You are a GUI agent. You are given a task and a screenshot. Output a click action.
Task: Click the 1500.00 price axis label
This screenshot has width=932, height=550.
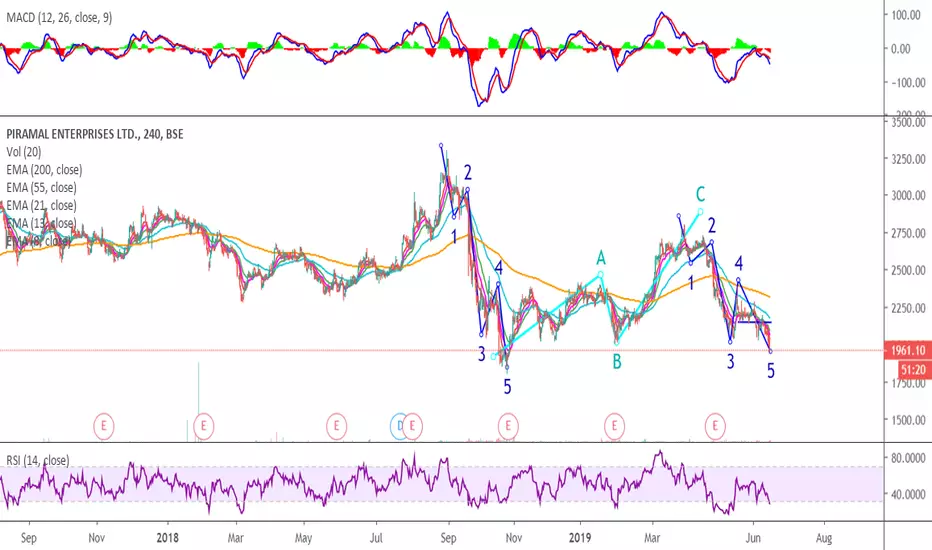point(908,420)
